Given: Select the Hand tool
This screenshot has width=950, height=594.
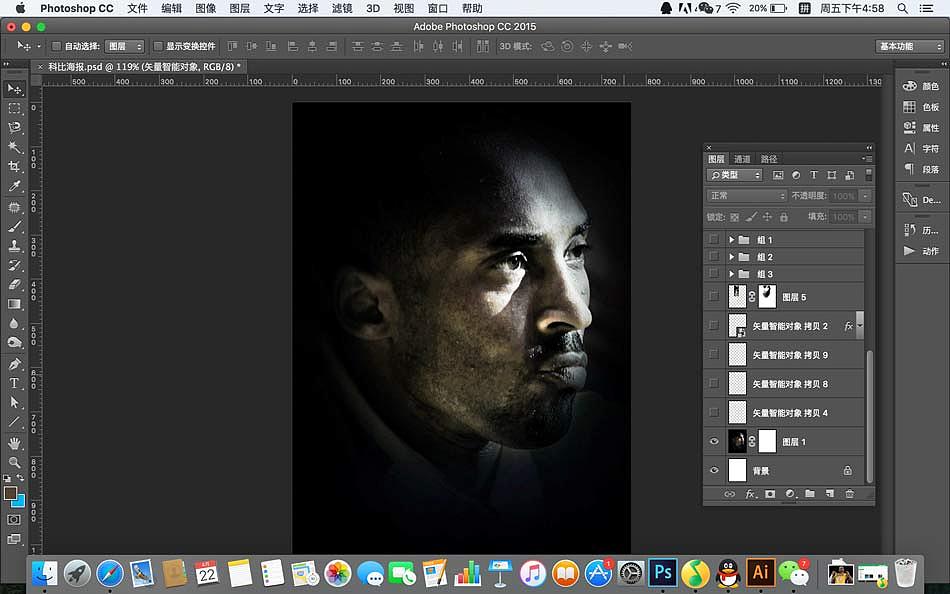Looking at the screenshot, I should 15,444.
